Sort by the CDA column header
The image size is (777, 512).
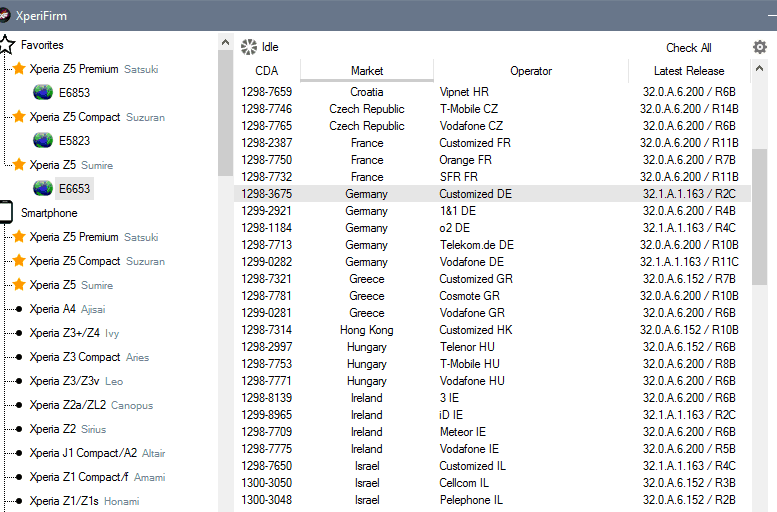pyautogui.click(x=267, y=71)
